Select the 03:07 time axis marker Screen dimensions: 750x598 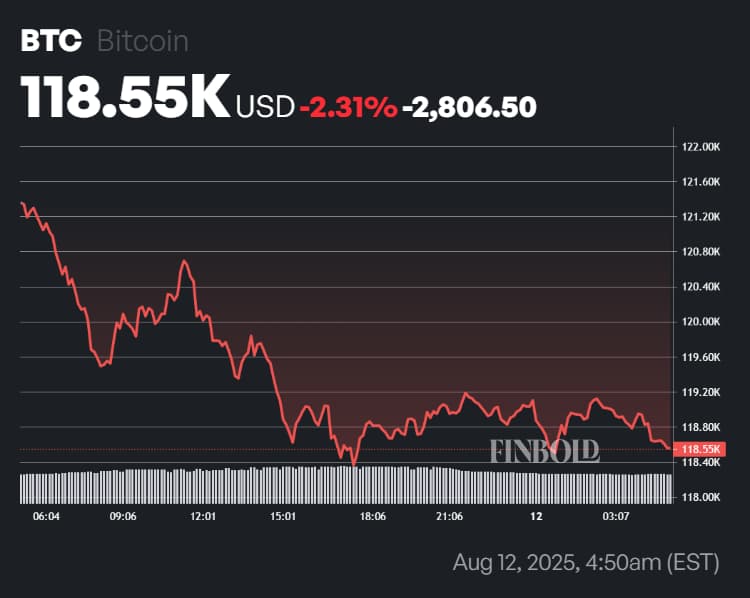616,516
